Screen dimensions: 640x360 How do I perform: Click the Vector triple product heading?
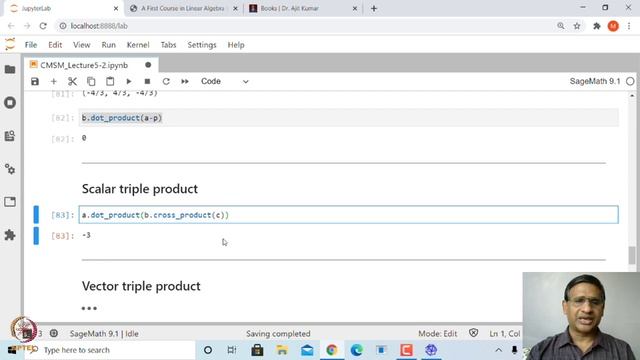click(x=141, y=286)
